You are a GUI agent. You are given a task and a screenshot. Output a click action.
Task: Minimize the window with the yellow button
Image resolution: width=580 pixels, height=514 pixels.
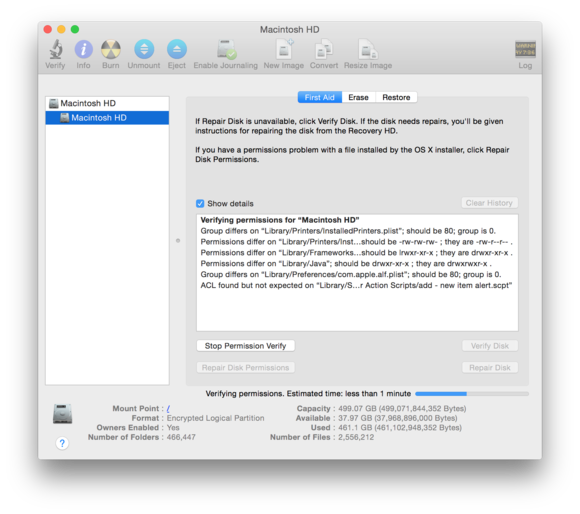61,29
